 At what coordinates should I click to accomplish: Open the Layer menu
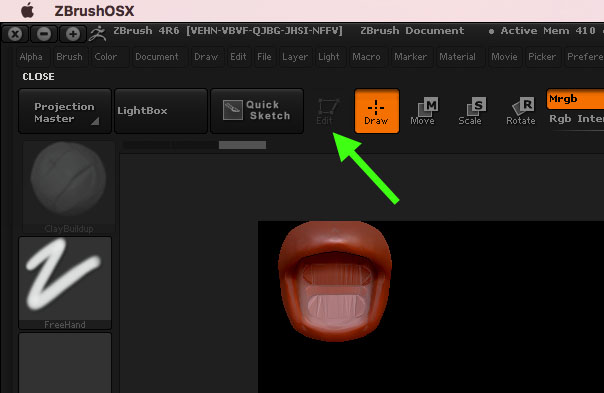(295, 57)
